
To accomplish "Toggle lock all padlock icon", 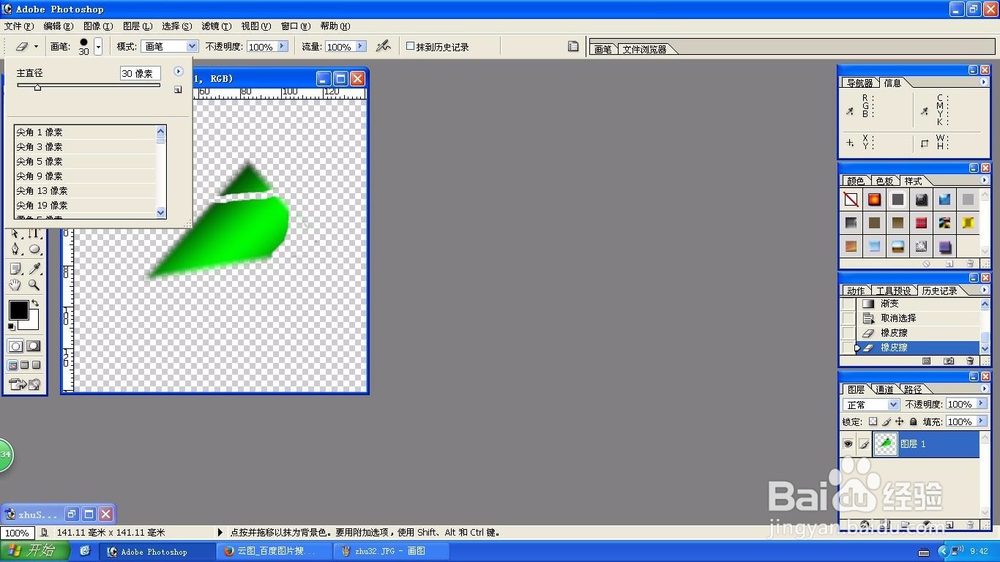I will [x=913, y=422].
